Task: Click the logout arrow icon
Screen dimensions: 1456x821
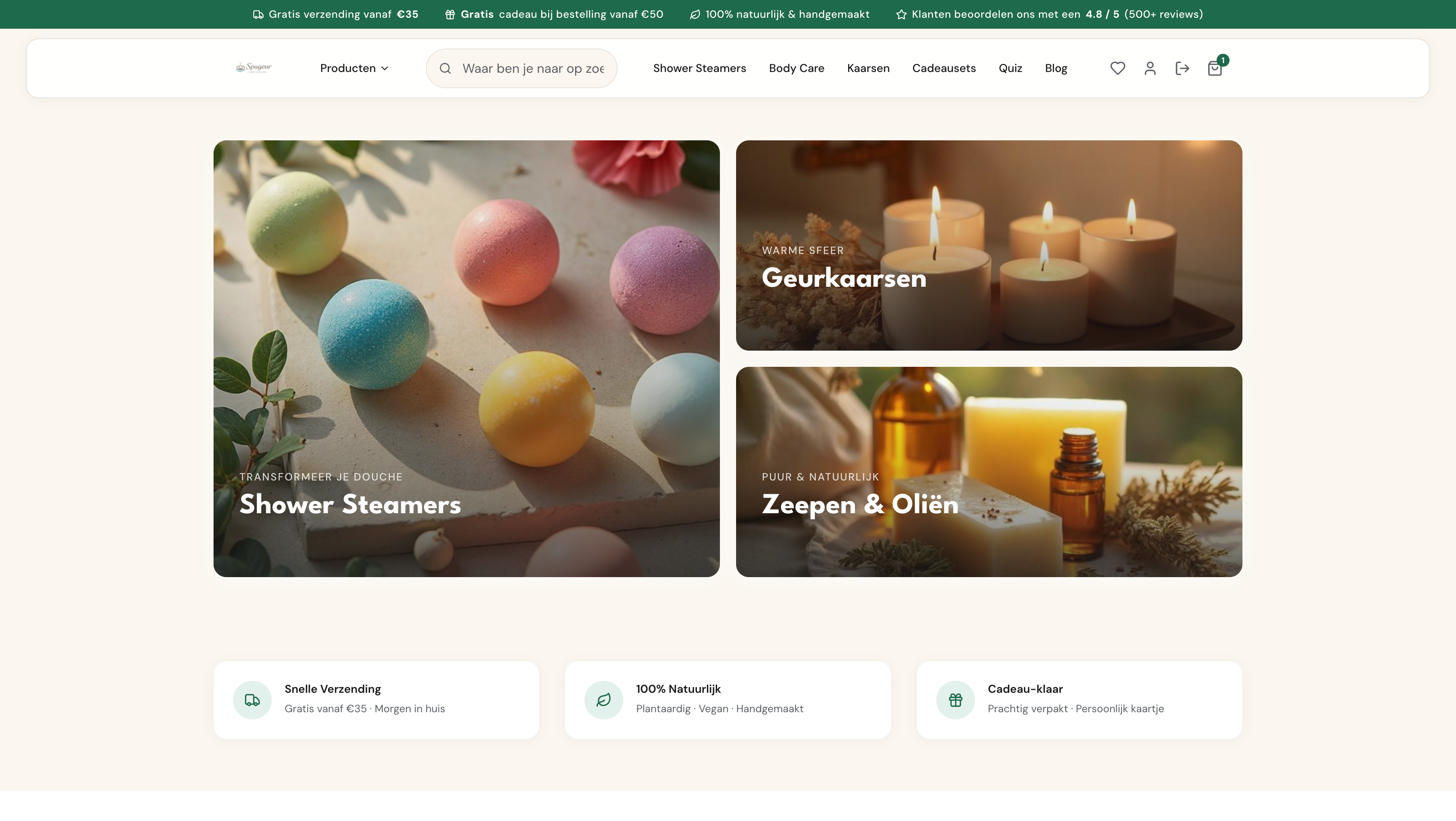Action: pos(1182,68)
